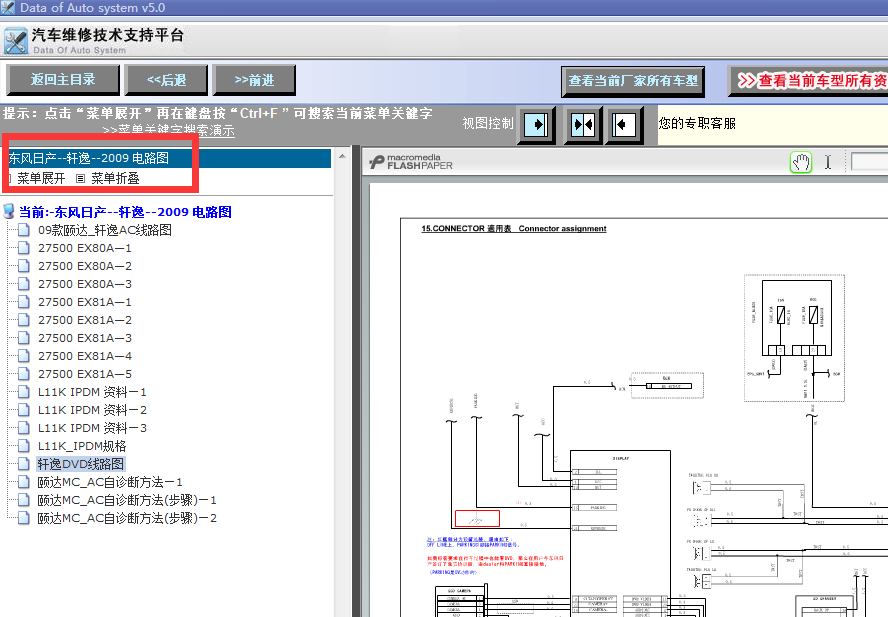Open 27500 EX81A—4 document
This screenshot has width=888, height=617.
(85, 356)
